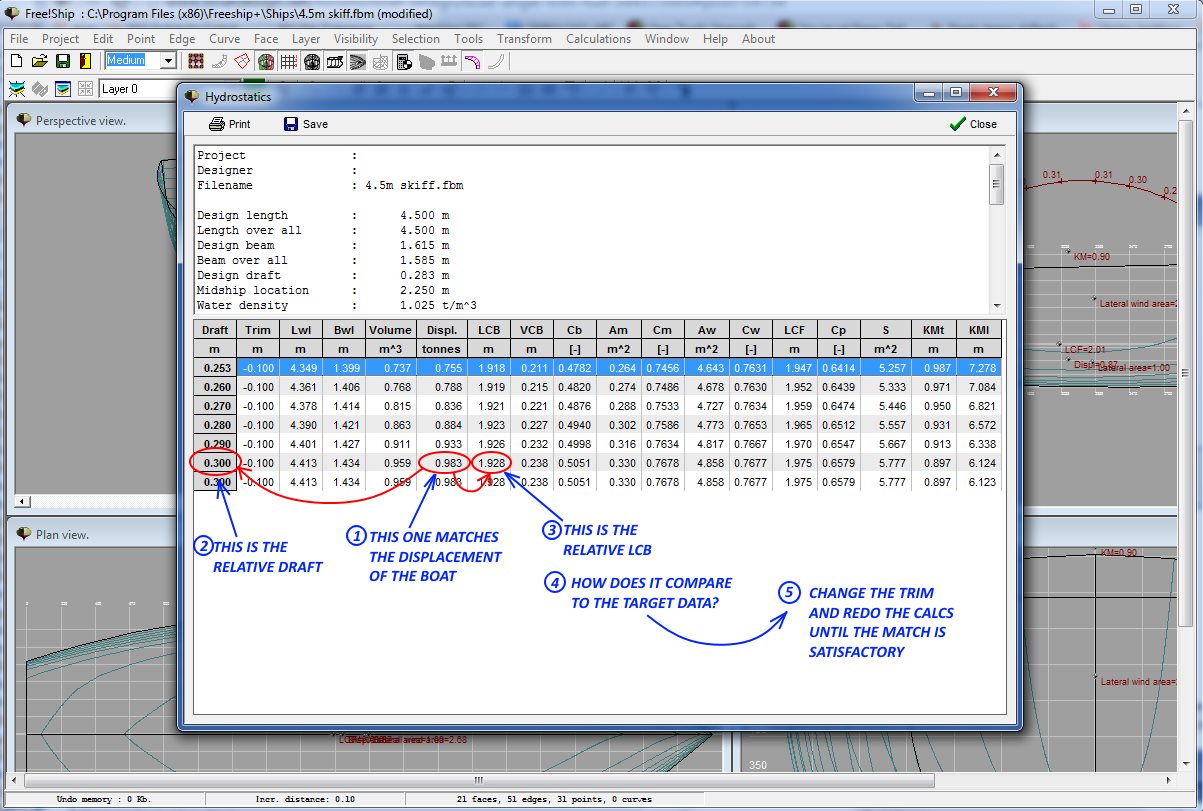The width and height of the screenshot is (1203, 811).
Task: Click the Open file folder icon
Action: tap(39, 61)
